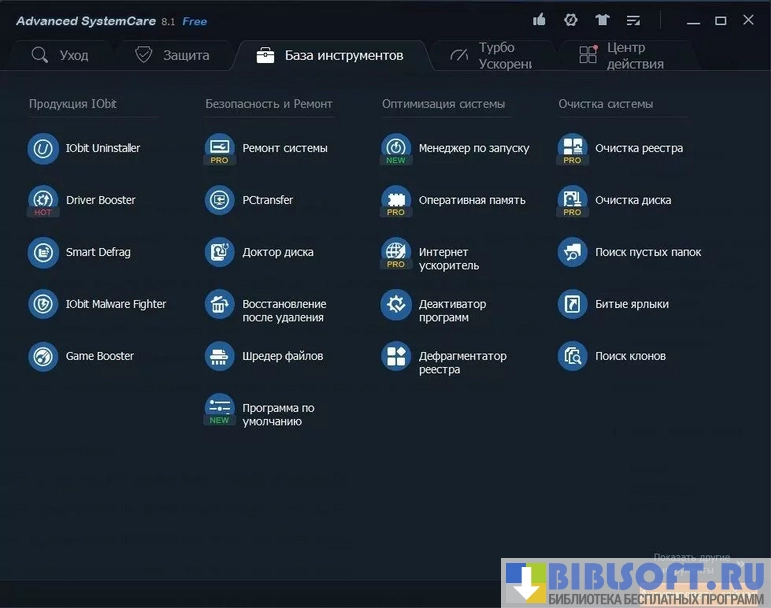
Task: Switch to the Уход tab
Action: click(x=60, y=56)
